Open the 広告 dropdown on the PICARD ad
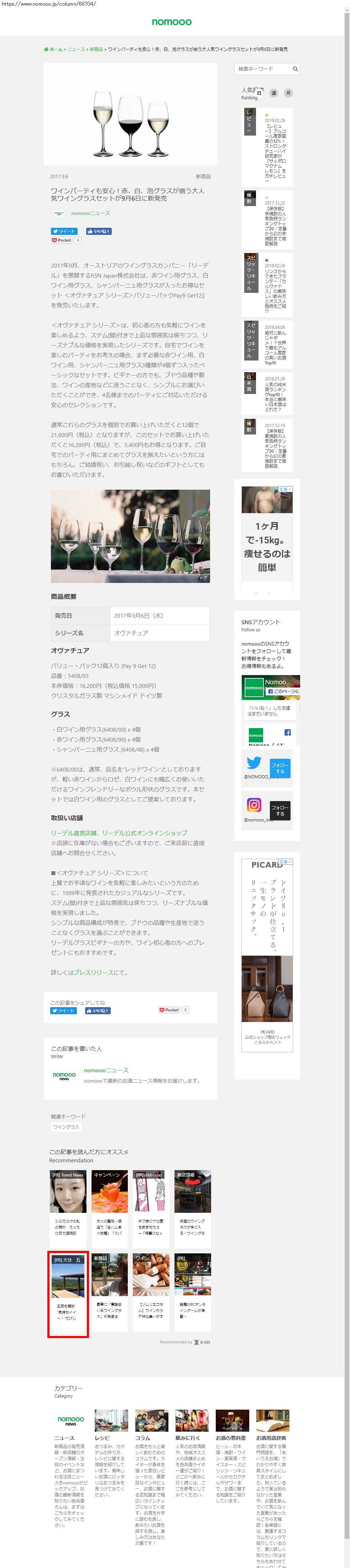Viewport: 350px width, 1568px height. (x=286, y=862)
